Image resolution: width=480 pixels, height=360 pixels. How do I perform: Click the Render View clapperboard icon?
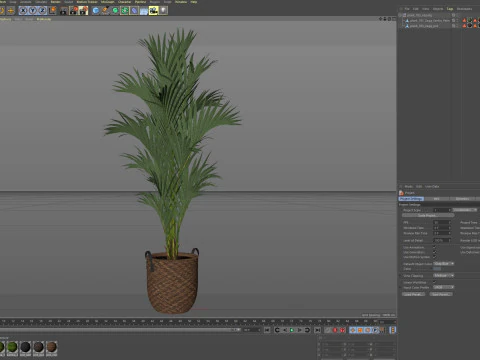[x=64, y=11]
